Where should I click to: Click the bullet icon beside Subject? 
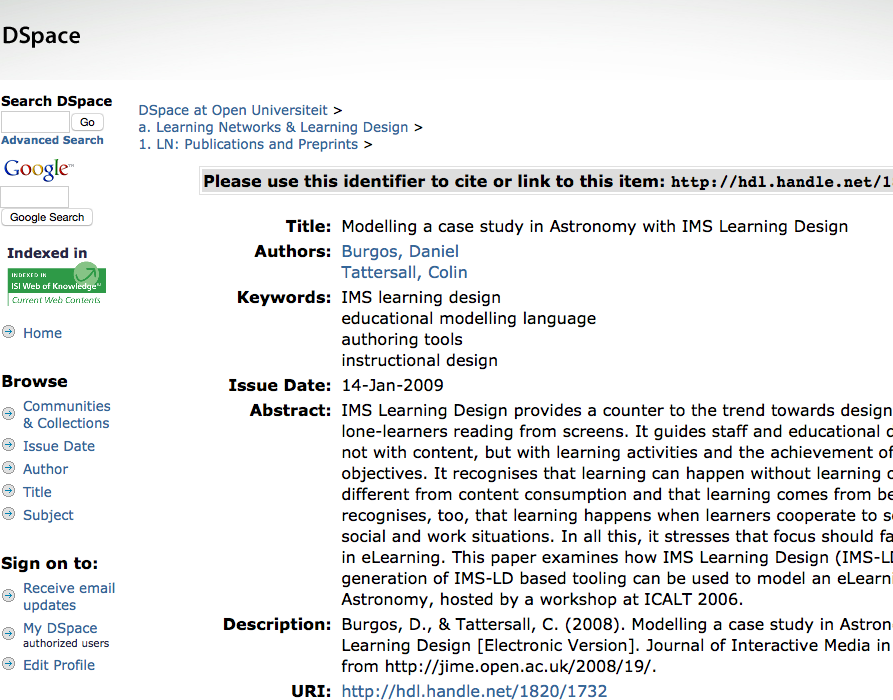coord(9,514)
